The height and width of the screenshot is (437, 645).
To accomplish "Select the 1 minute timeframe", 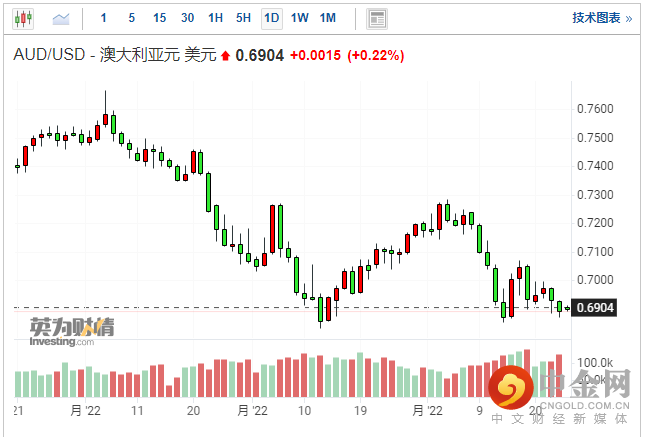I will click(x=105, y=18).
